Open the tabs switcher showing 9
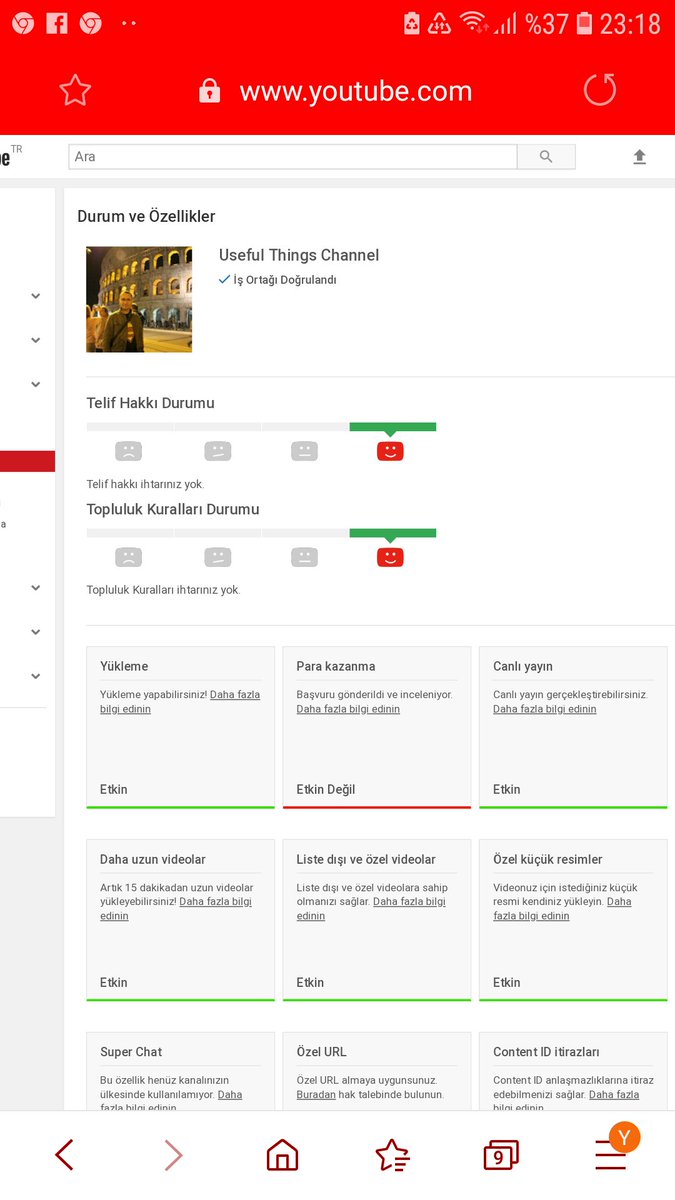Screen dimensions: 675x1200 [x=500, y=1155]
